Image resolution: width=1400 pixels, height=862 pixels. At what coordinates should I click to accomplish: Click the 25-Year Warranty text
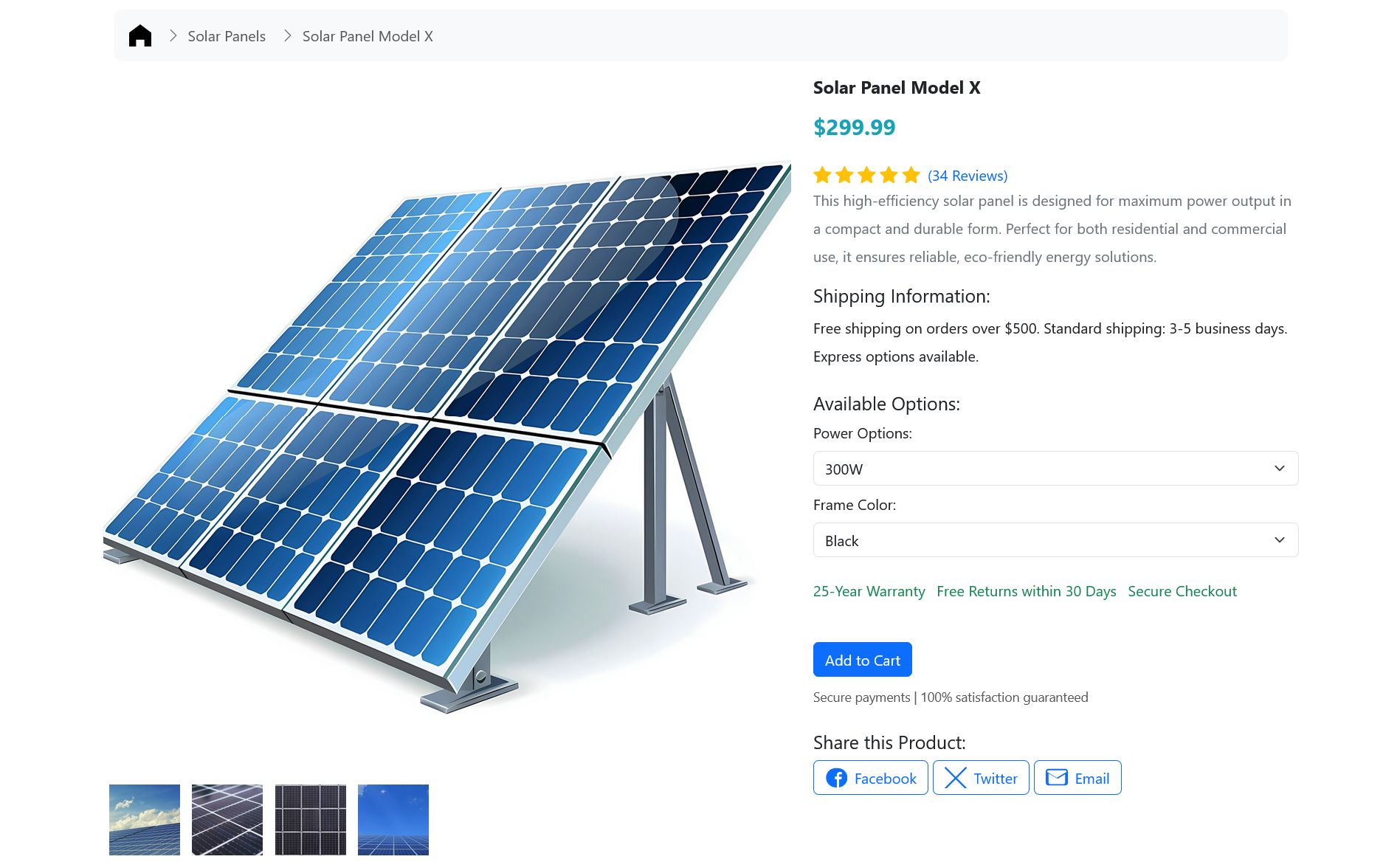(869, 591)
